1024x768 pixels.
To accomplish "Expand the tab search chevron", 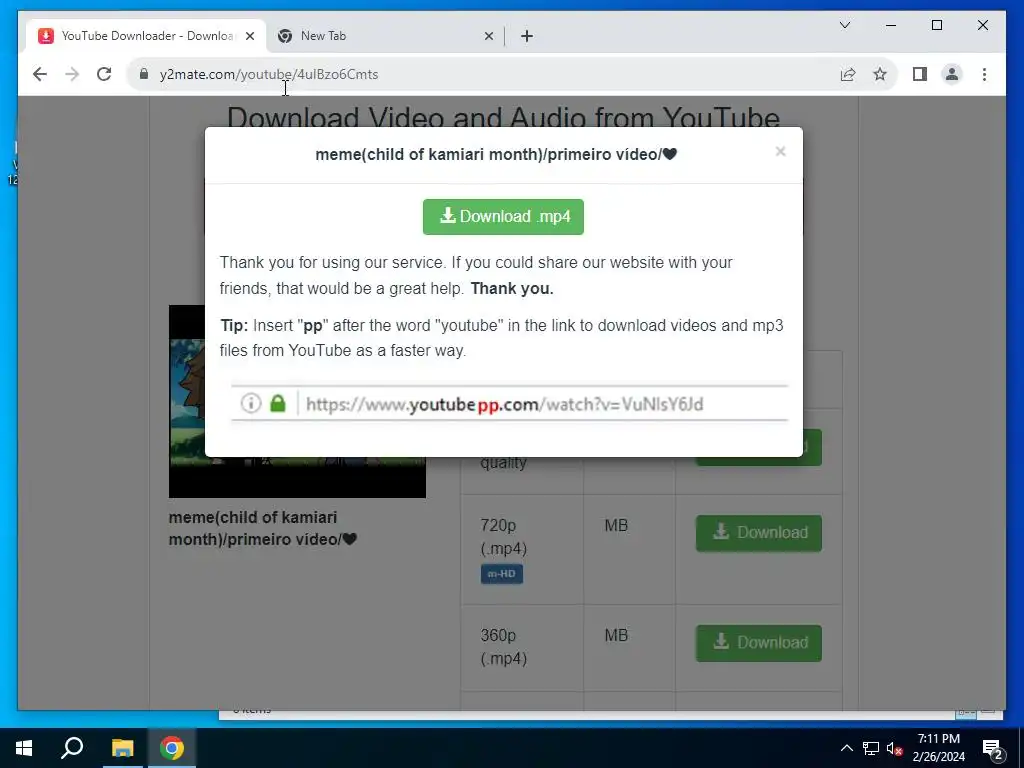I will (844, 25).
